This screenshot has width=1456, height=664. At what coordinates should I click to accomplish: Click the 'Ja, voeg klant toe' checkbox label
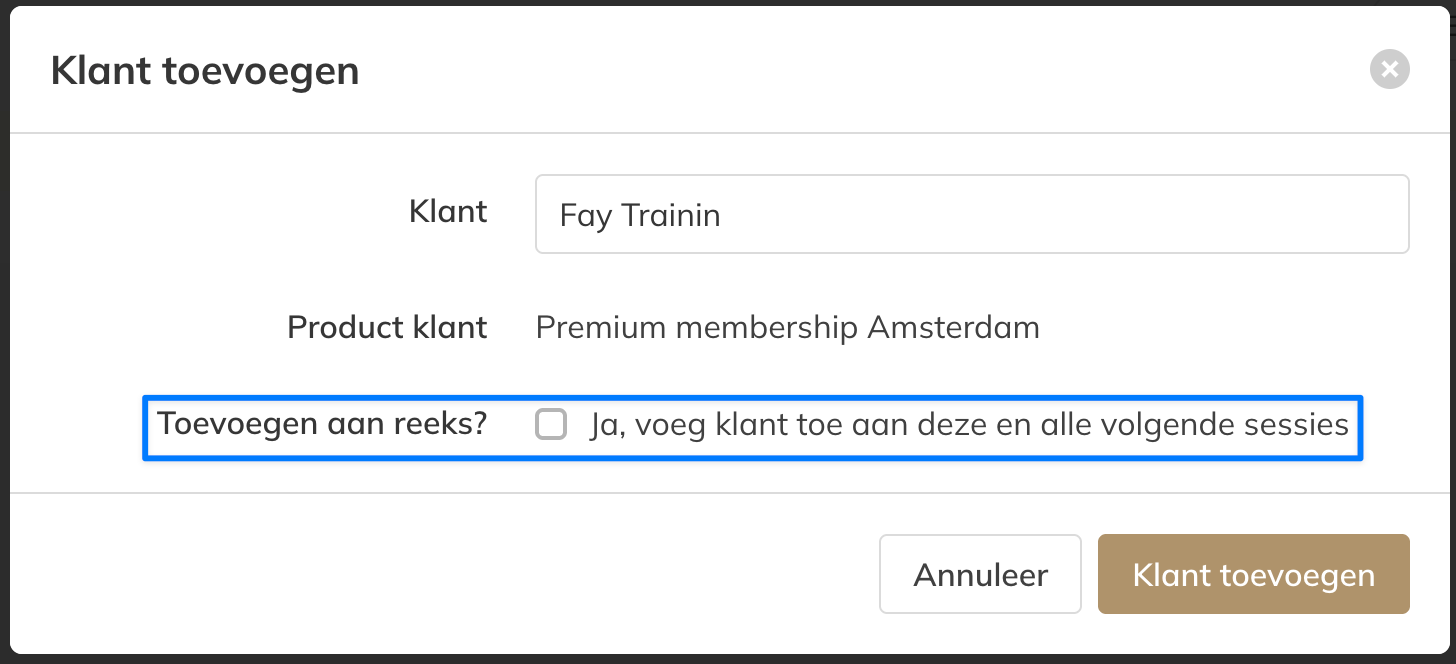(x=968, y=425)
